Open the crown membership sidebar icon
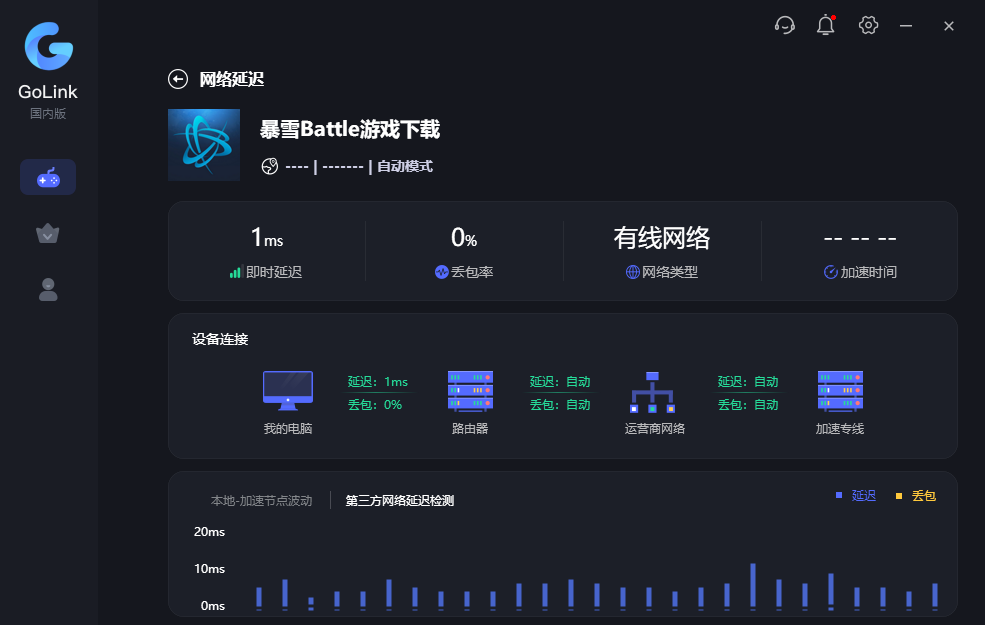 (x=48, y=234)
